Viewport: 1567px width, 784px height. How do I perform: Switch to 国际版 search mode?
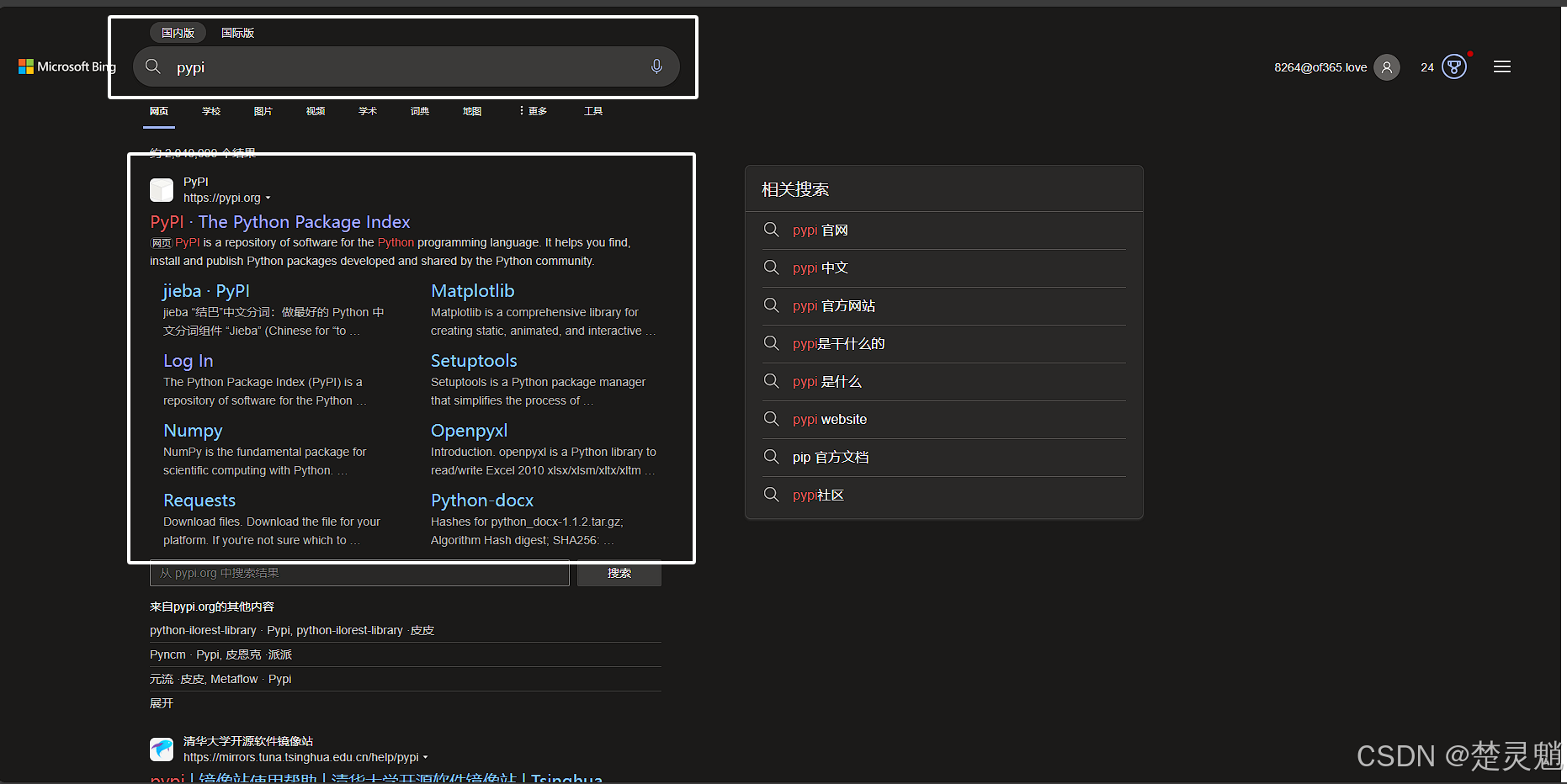[237, 33]
